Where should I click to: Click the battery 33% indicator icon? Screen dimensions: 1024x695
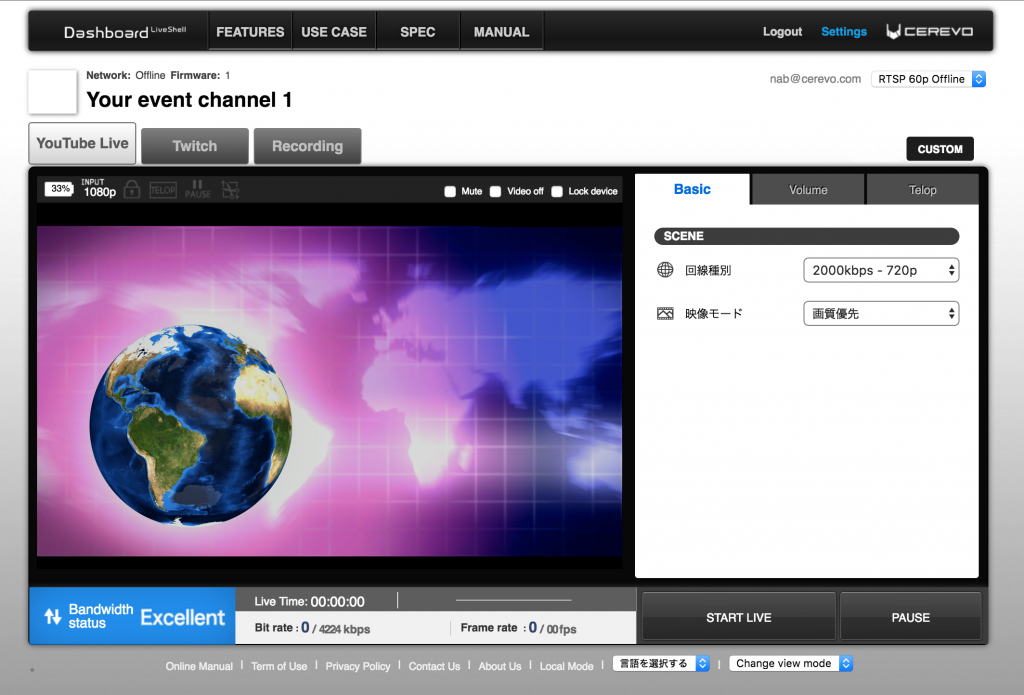point(59,189)
